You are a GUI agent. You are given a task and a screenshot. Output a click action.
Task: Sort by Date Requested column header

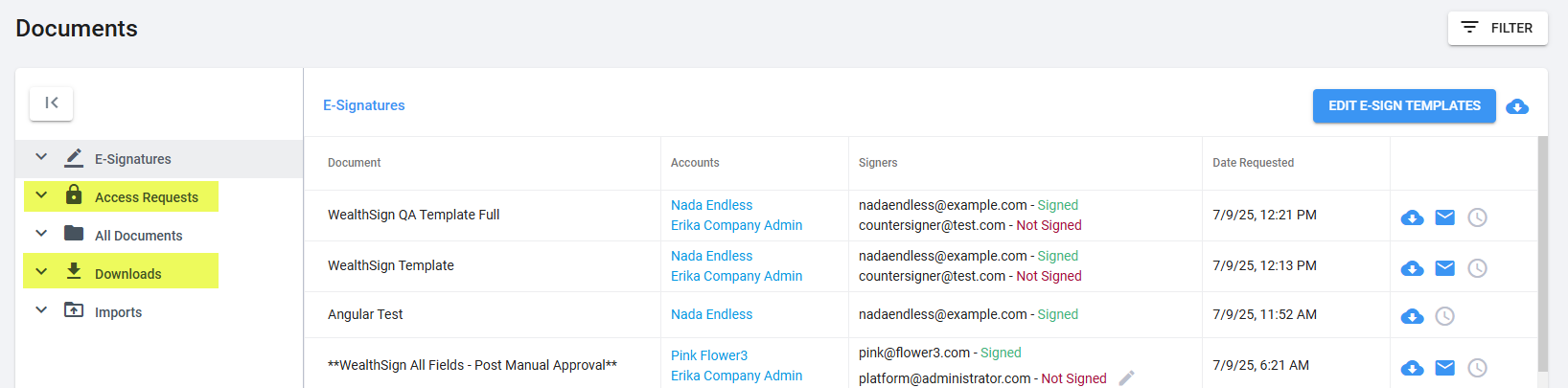pyautogui.click(x=1253, y=163)
